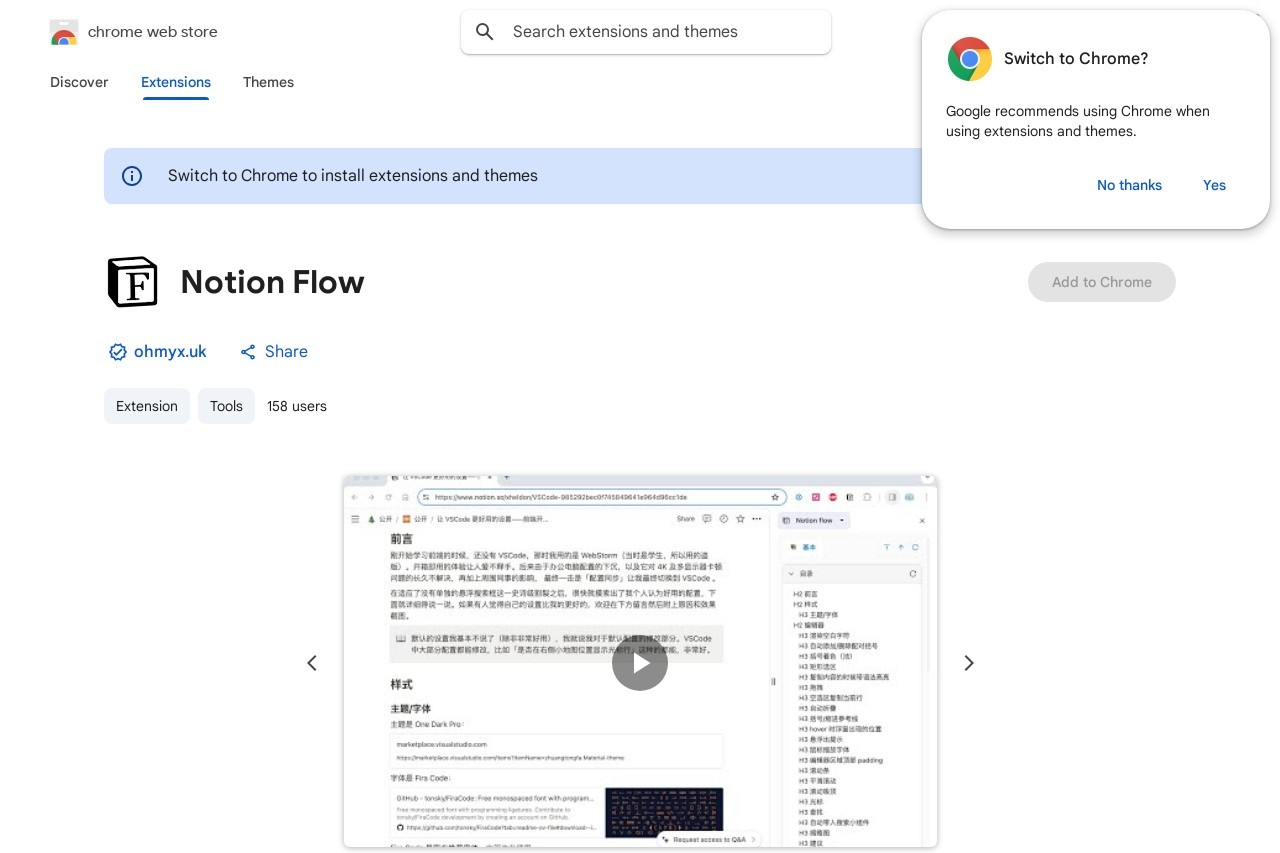Click the search magnifier icon
The height and width of the screenshot is (853, 1280).
click(485, 32)
